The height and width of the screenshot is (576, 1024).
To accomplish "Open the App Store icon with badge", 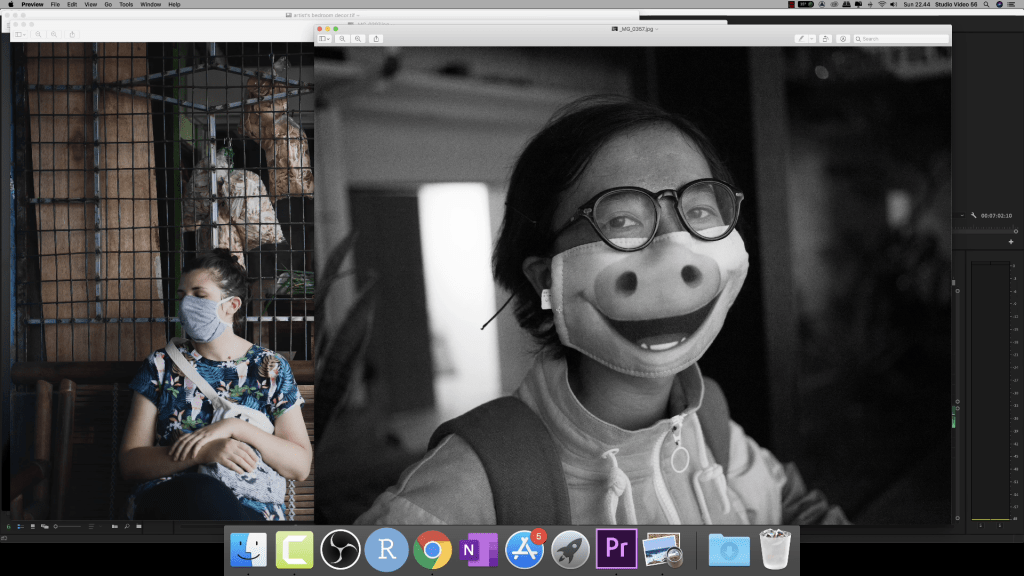I will 524,549.
